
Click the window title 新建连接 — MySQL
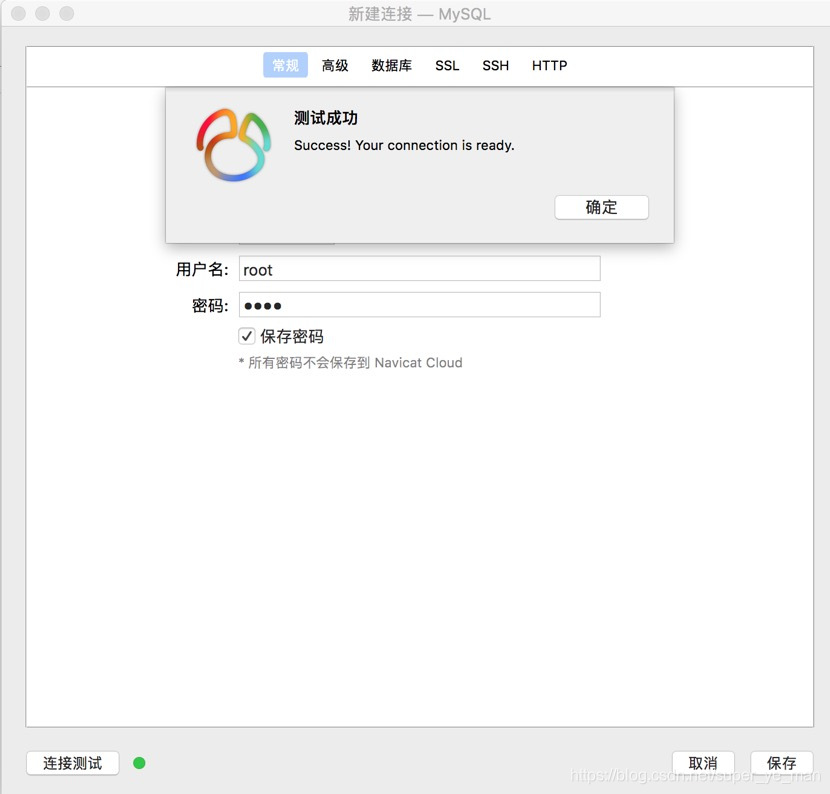pyautogui.click(x=419, y=14)
